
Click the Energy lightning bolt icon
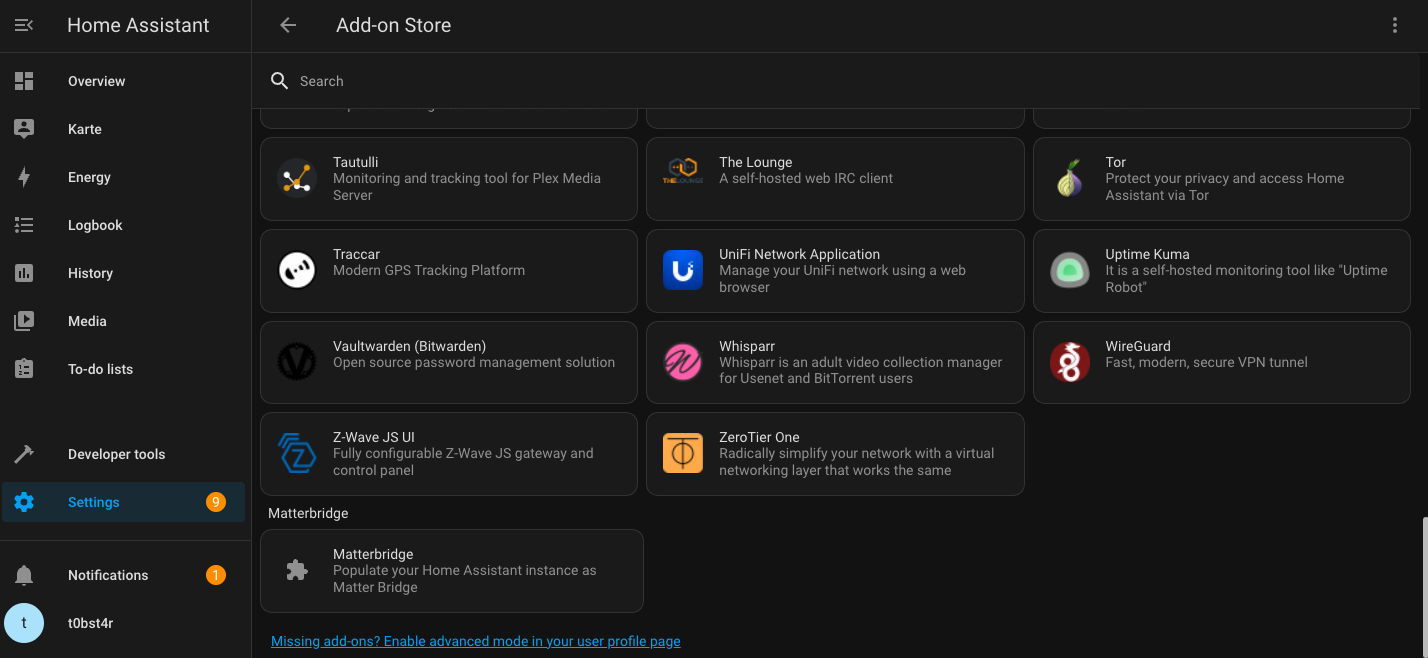point(24,177)
